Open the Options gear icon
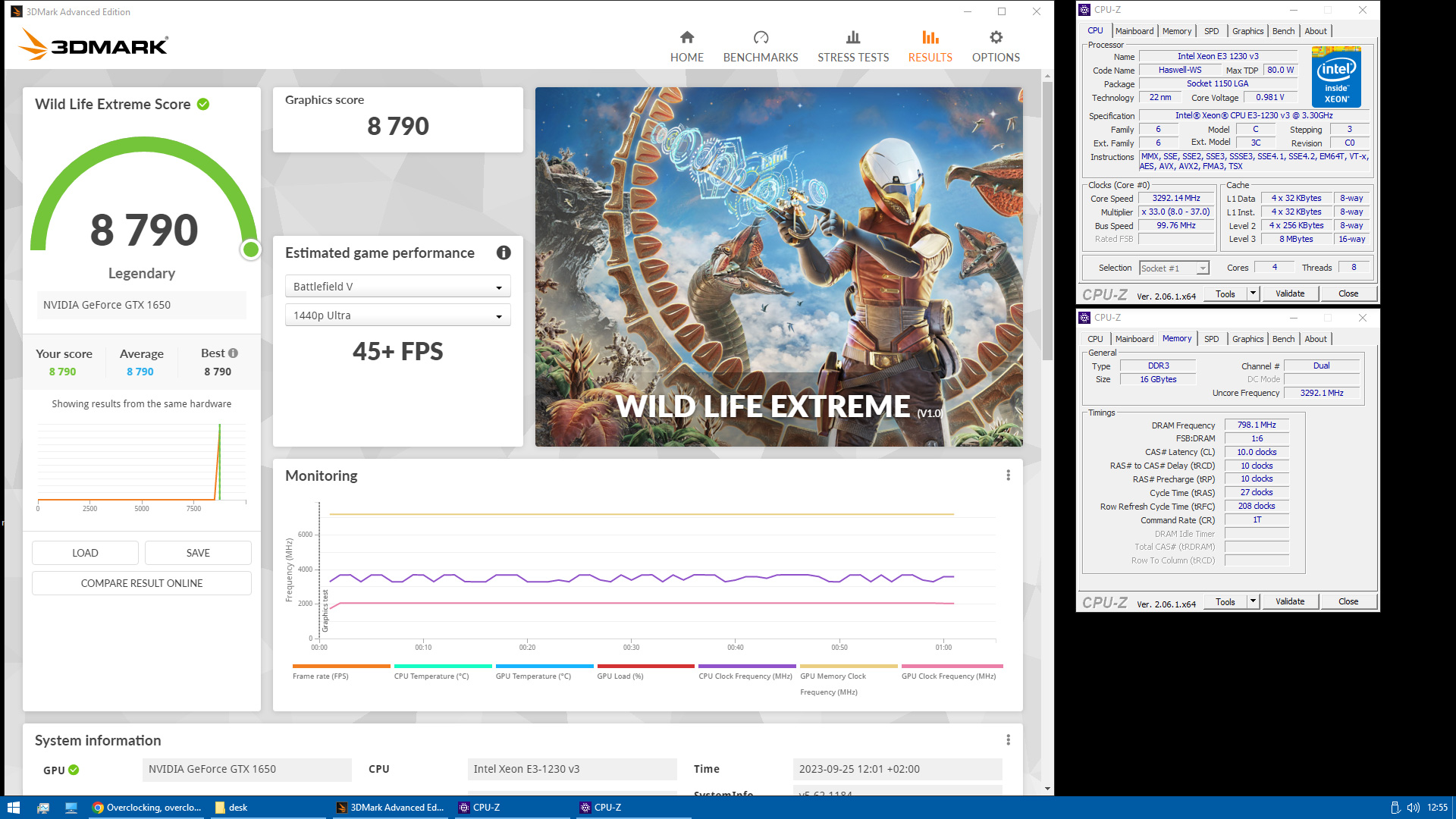The height and width of the screenshot is (819, 1456). tap(996, 37)
